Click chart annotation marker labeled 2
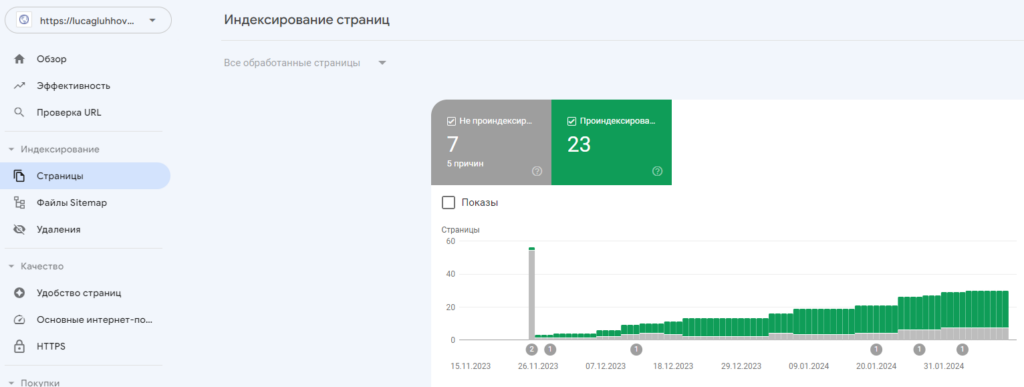 532,349
